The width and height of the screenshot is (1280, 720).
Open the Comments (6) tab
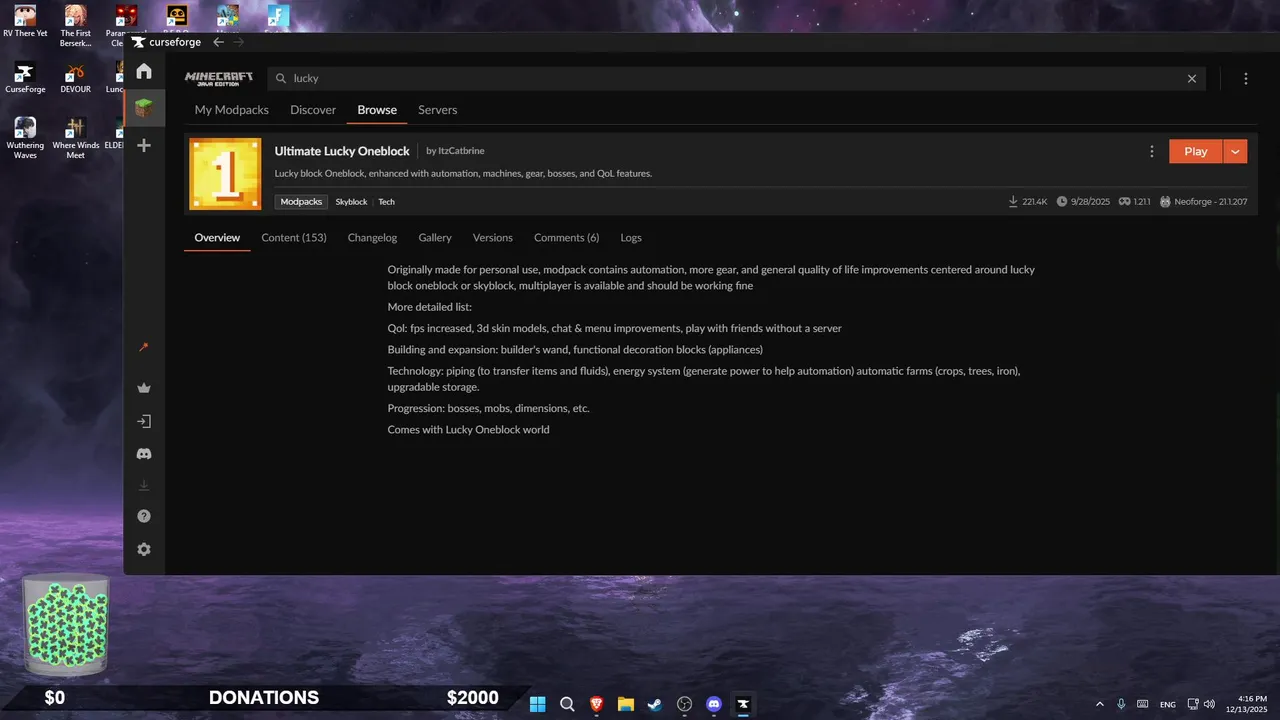click(x=566, y=238)
